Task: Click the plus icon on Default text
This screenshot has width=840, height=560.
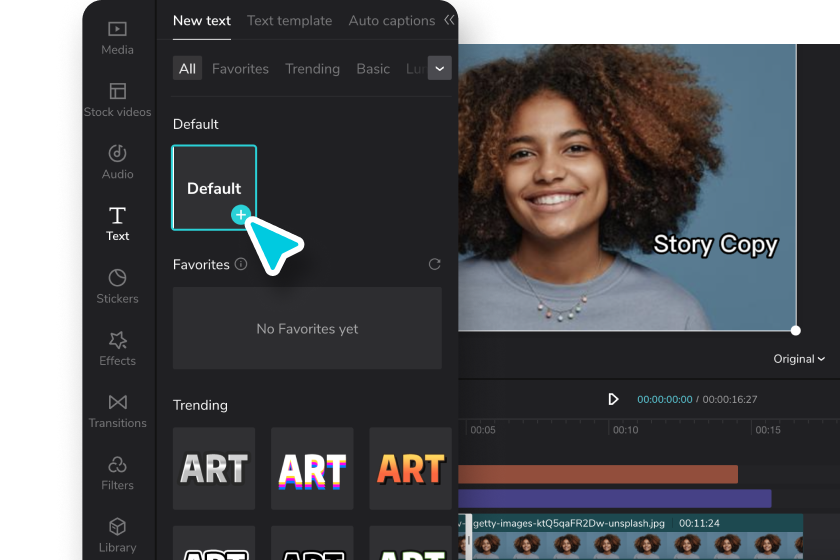Action: click(241, 215)
